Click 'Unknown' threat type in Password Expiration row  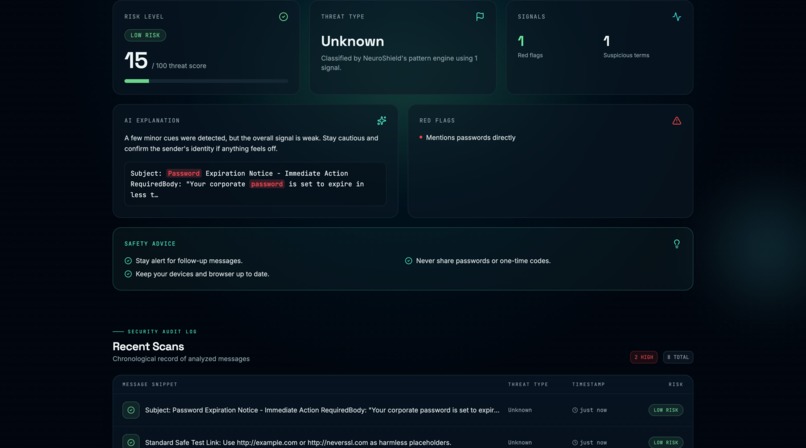click(x=520, y=410)
